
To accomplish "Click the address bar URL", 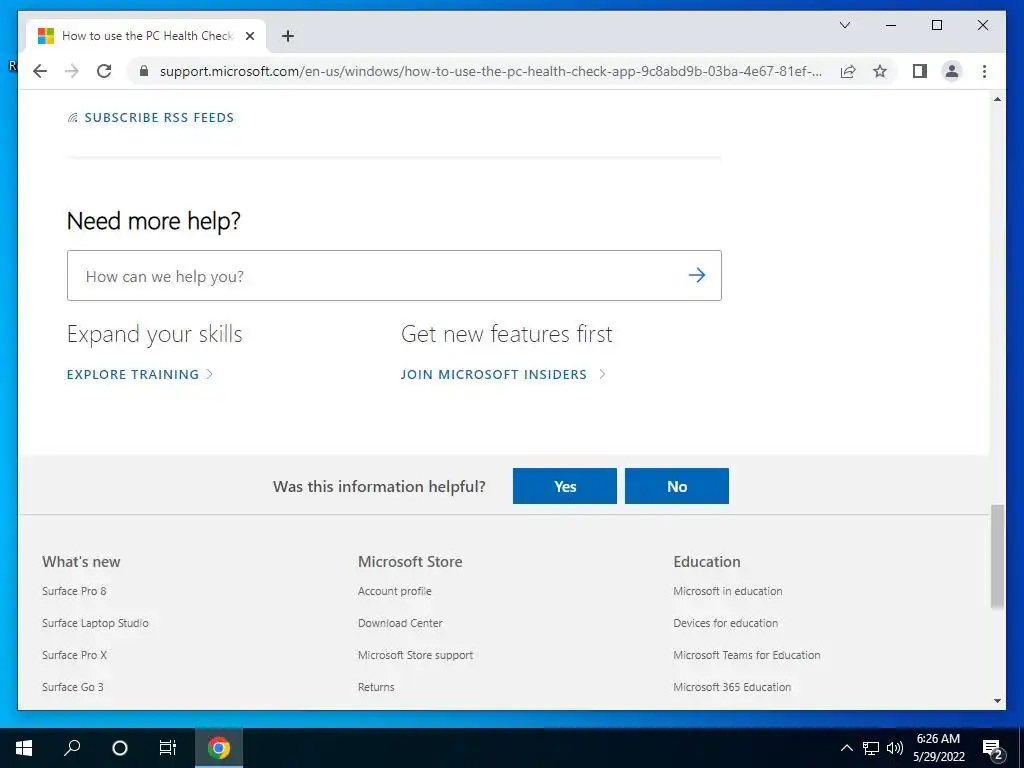I will click(x=490, y=71).
